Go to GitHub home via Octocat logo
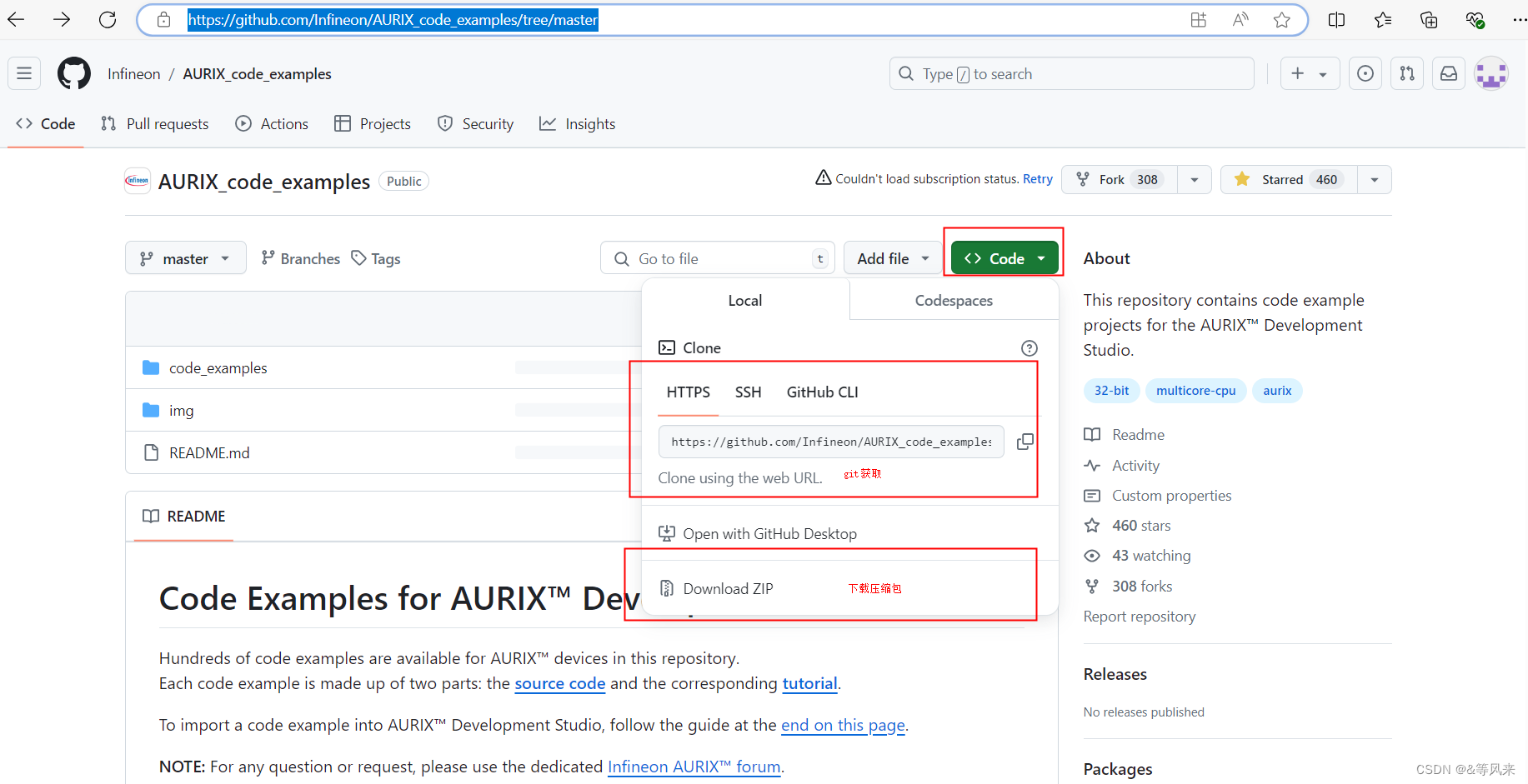This screenshot has width=1528, height=784. pyautogui.click(x=74, y=73)
